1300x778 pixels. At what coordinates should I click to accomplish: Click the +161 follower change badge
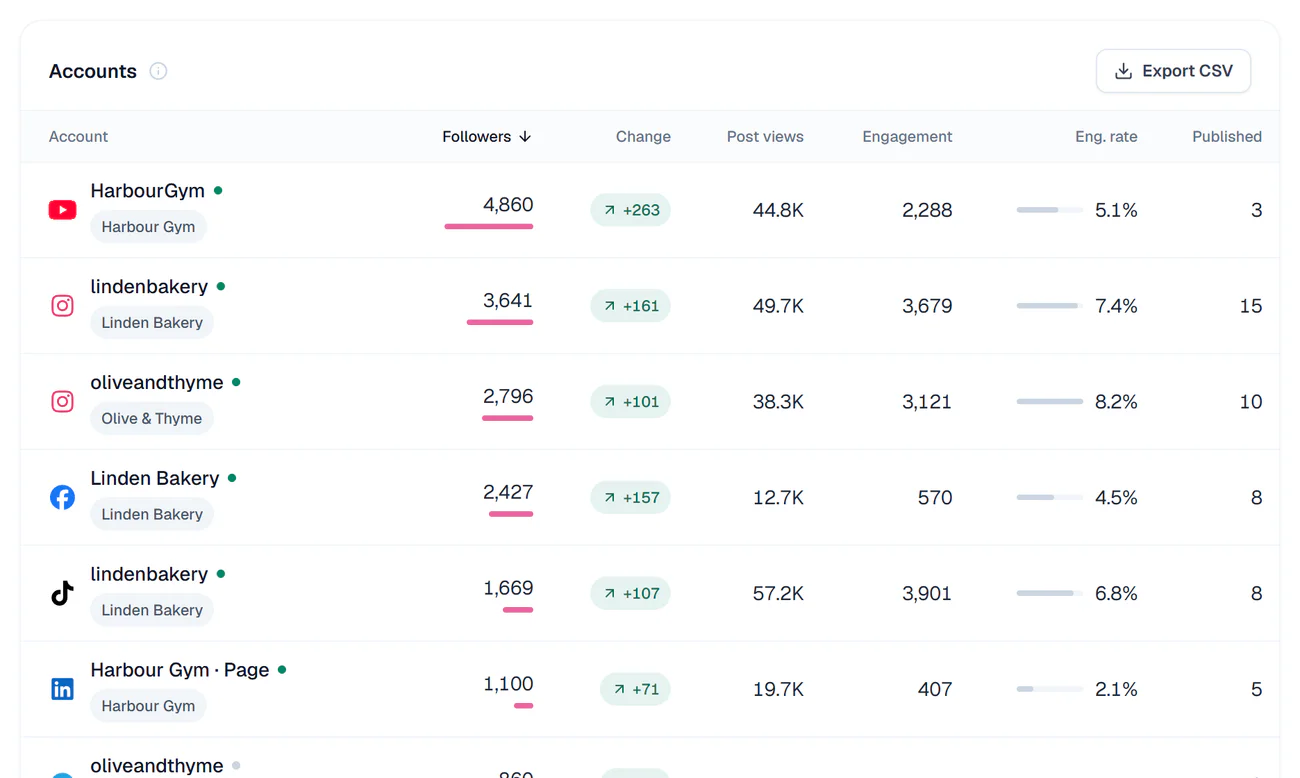click(x=630, y=306)
